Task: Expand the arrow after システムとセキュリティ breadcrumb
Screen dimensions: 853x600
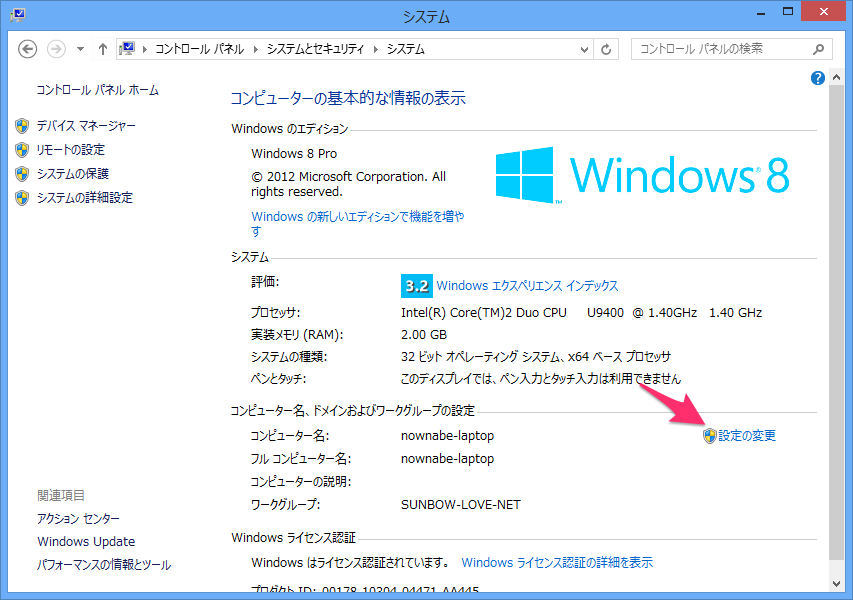Action: (x=375, y=50)
